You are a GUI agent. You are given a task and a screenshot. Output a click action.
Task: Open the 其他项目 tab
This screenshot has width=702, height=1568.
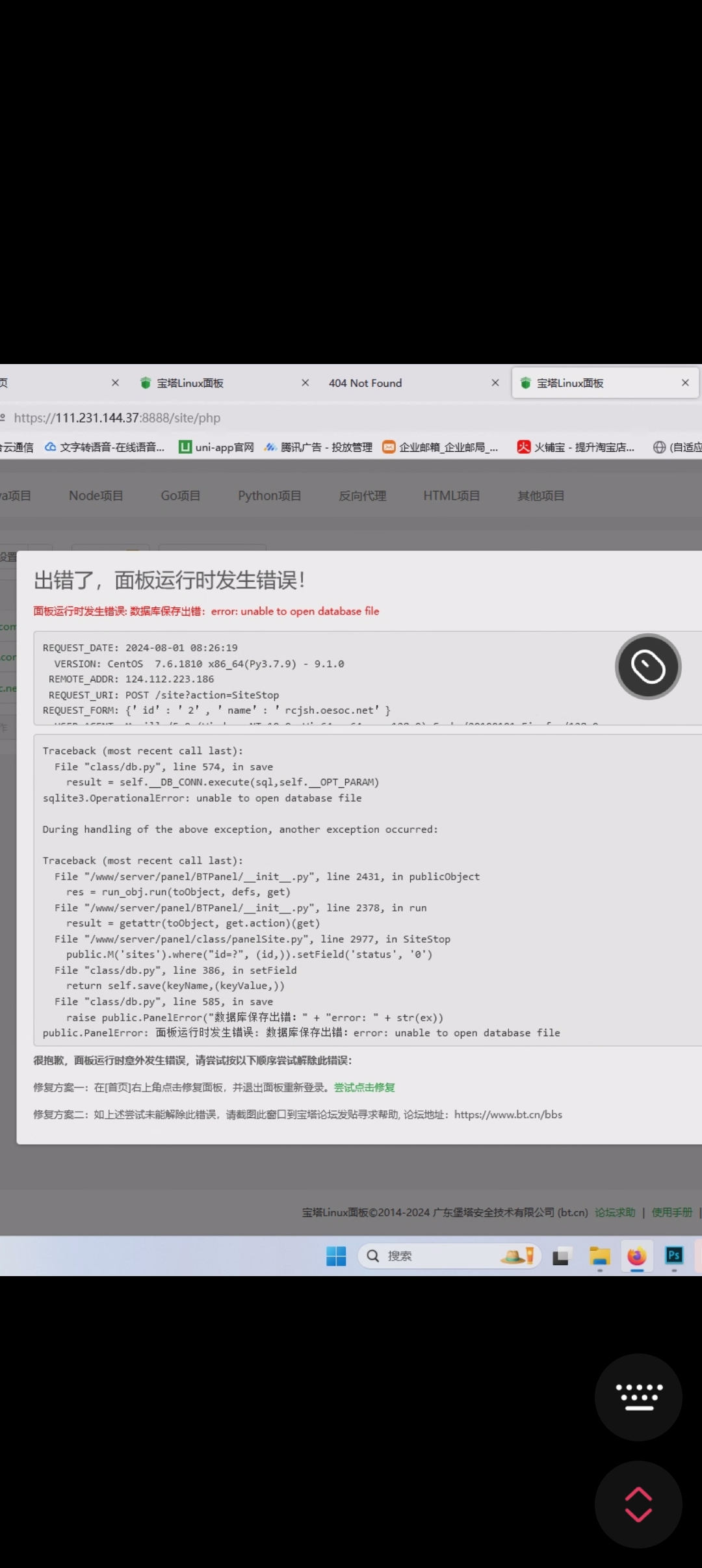(541, 495)
